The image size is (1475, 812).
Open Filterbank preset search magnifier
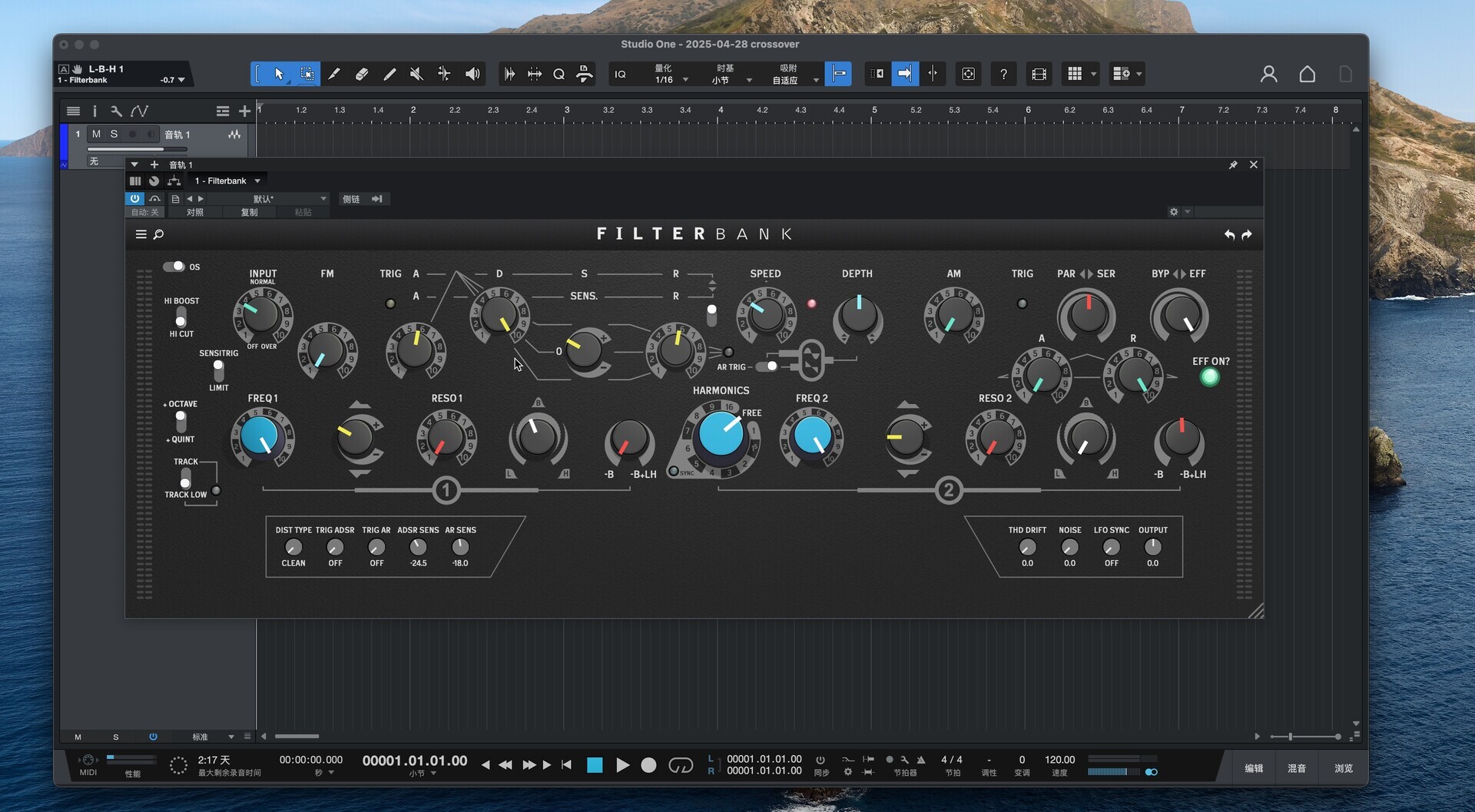coord(158,234)
